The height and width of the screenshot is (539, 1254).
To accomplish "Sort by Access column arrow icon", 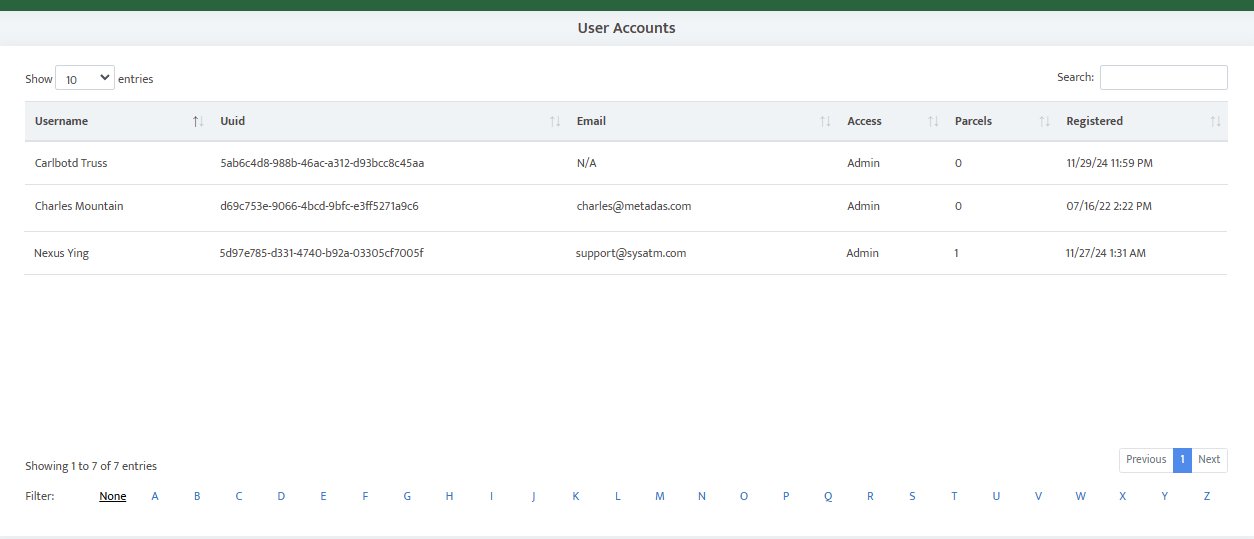I will click(933, 121).
